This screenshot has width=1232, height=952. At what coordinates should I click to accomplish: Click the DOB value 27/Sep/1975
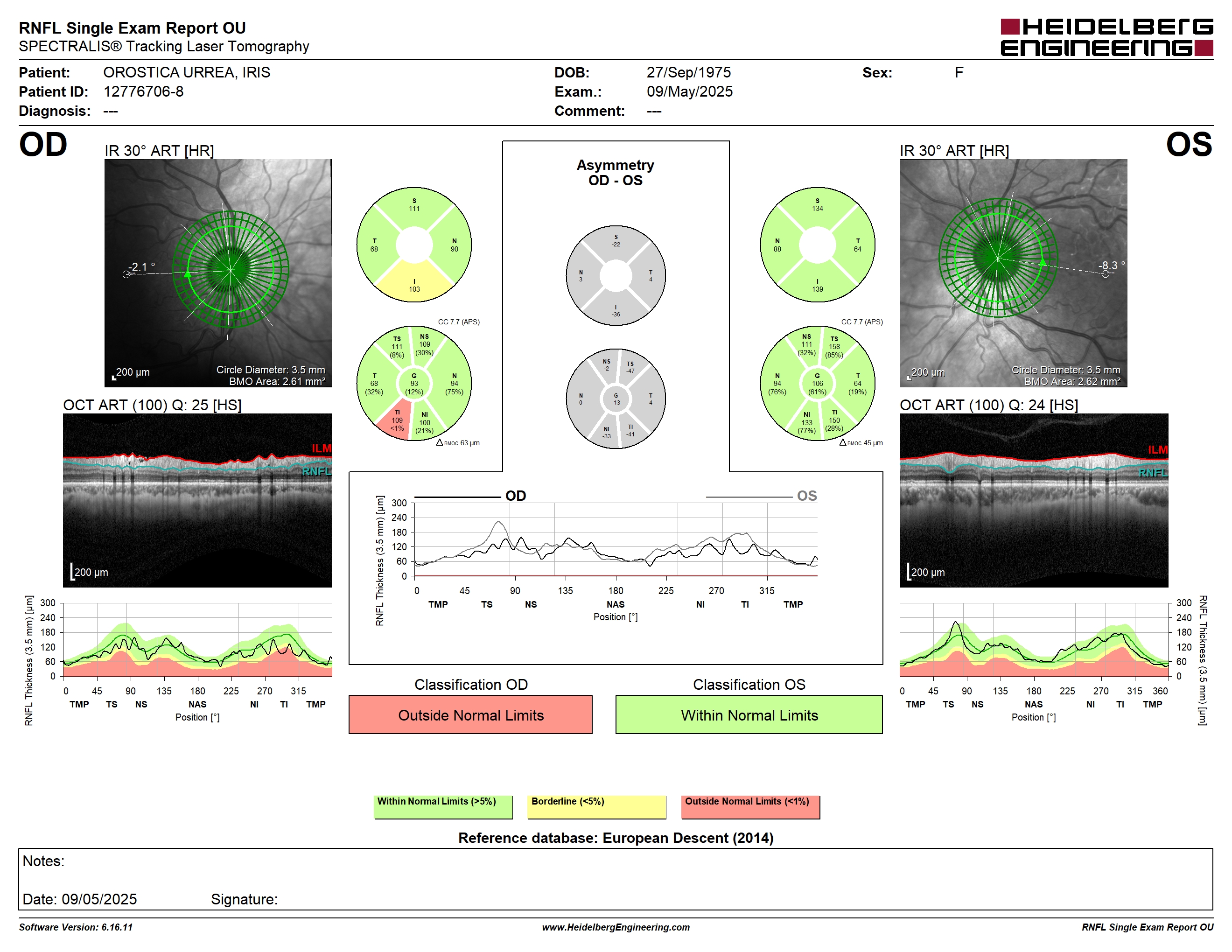688,72
